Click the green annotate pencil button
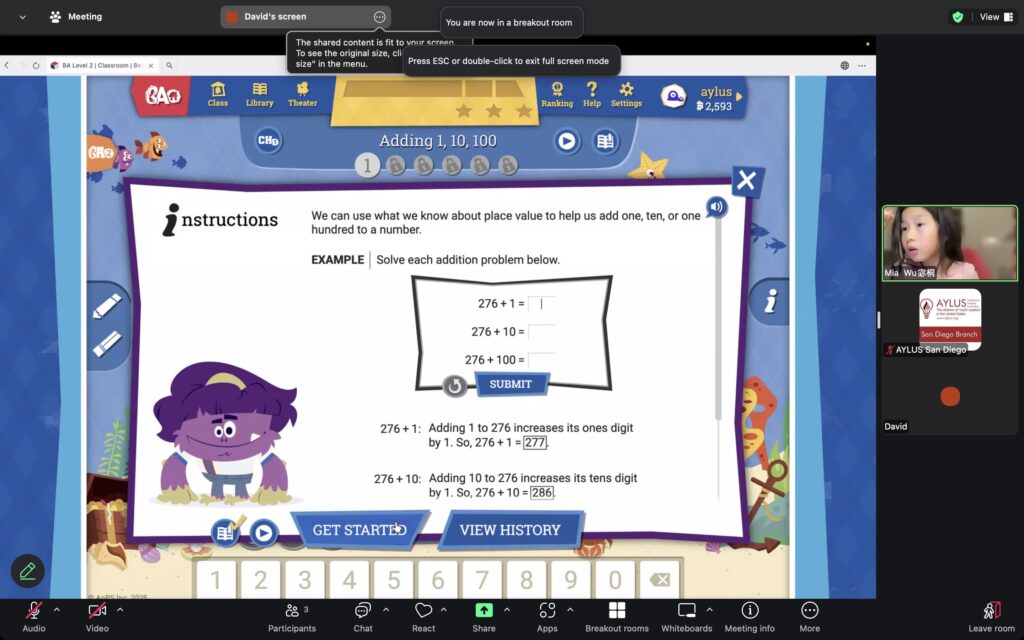1024x640 pixels. (x=27, y=571)
